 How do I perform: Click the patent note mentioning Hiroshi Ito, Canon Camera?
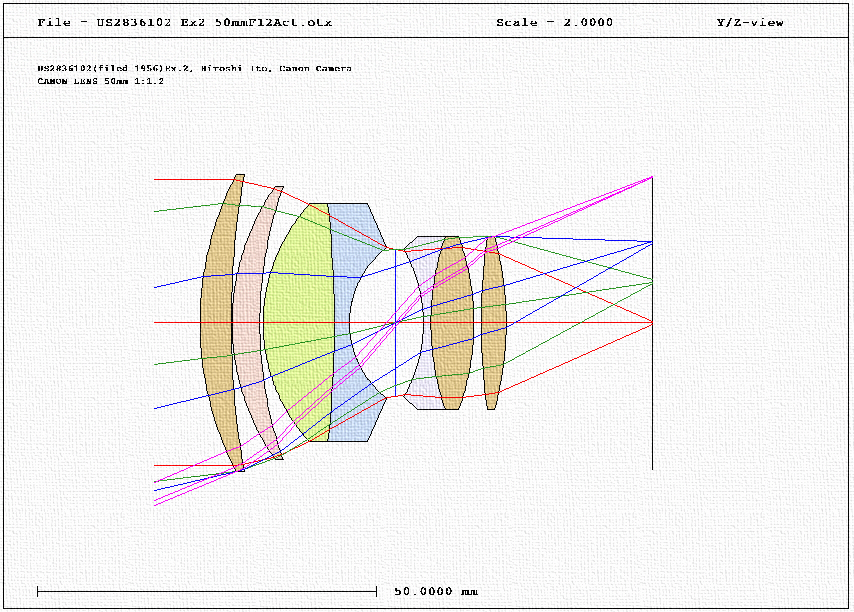point(194,69)
